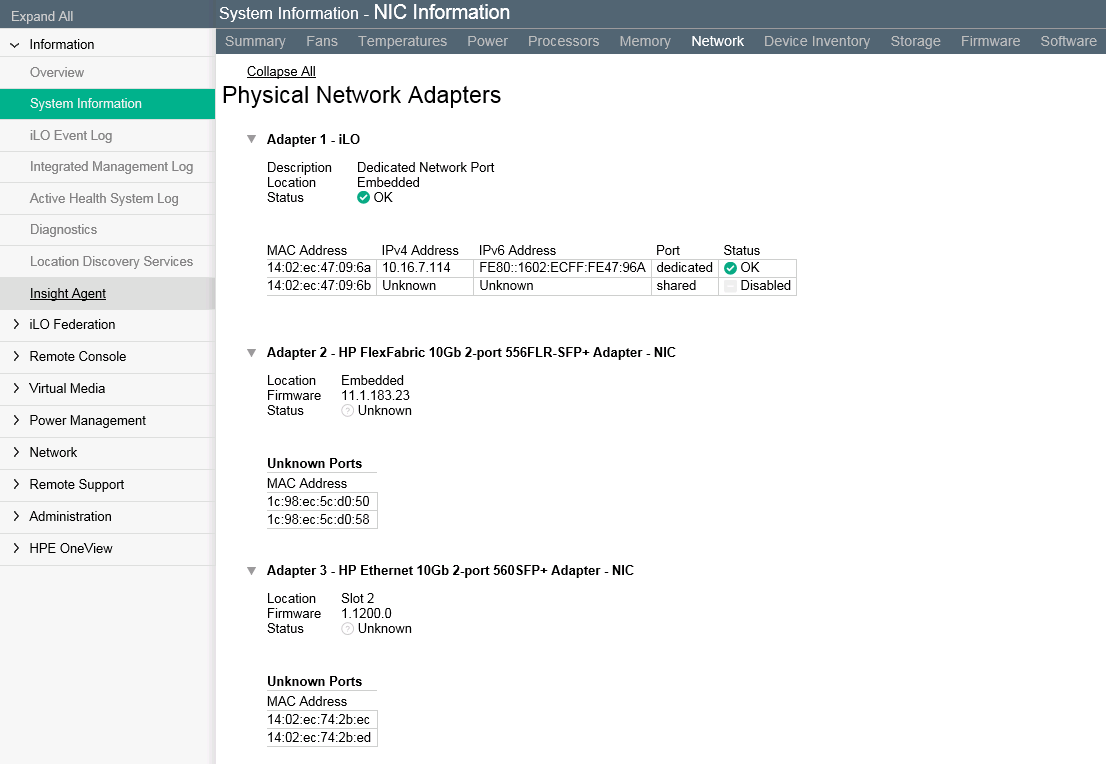
Task: Click MAC address 14:02:ec:47:09:6a
Action: point(319,268)
